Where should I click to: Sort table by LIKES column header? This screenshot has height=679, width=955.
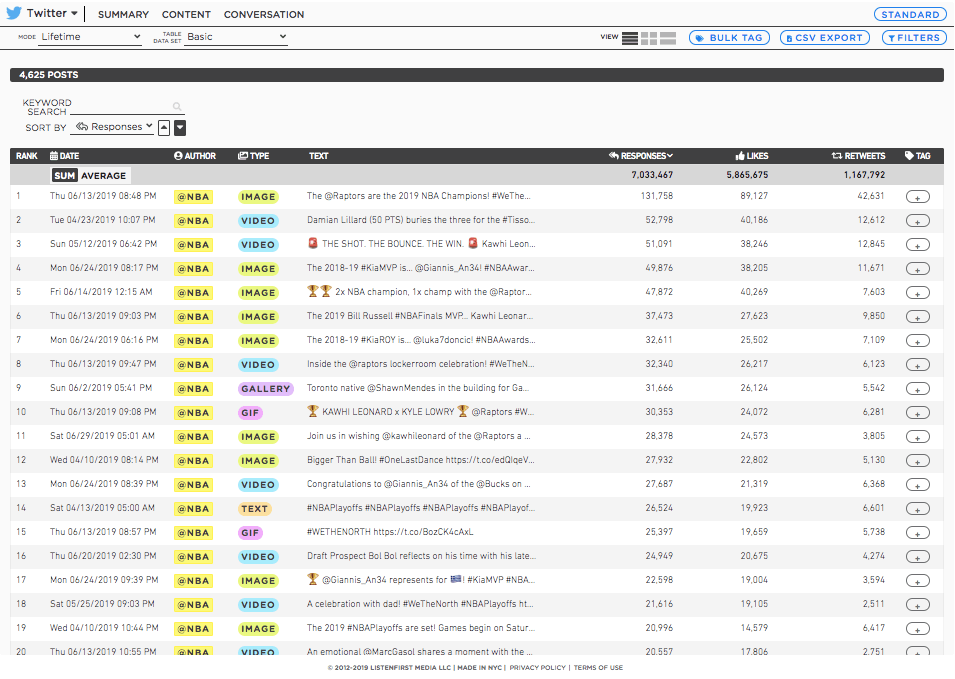point(752,156)
